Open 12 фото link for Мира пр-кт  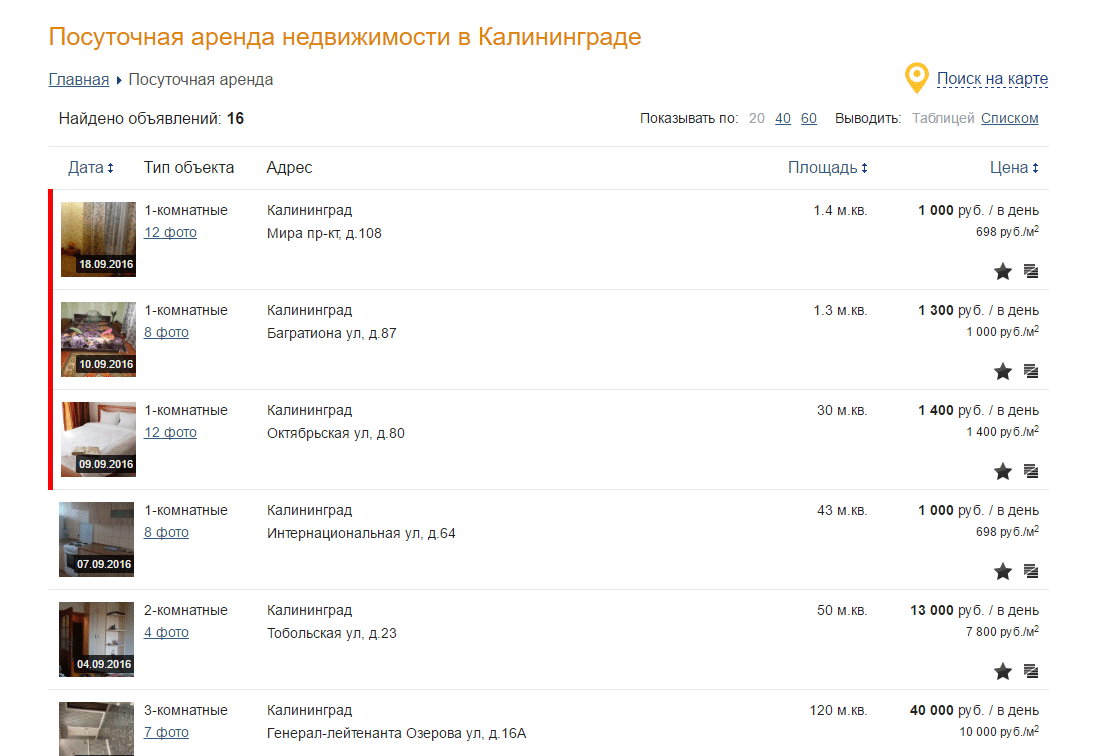tap(170, 232)
